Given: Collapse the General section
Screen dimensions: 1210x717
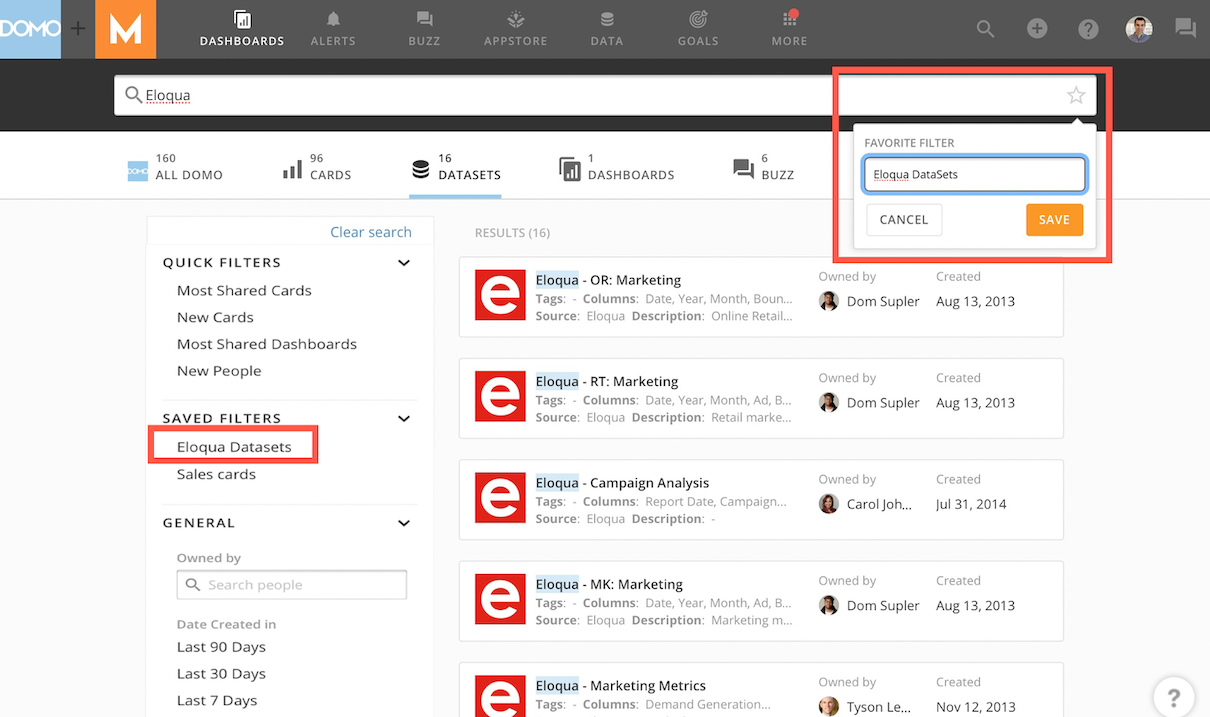Looking at the screenshot, I should coord(404,523).
